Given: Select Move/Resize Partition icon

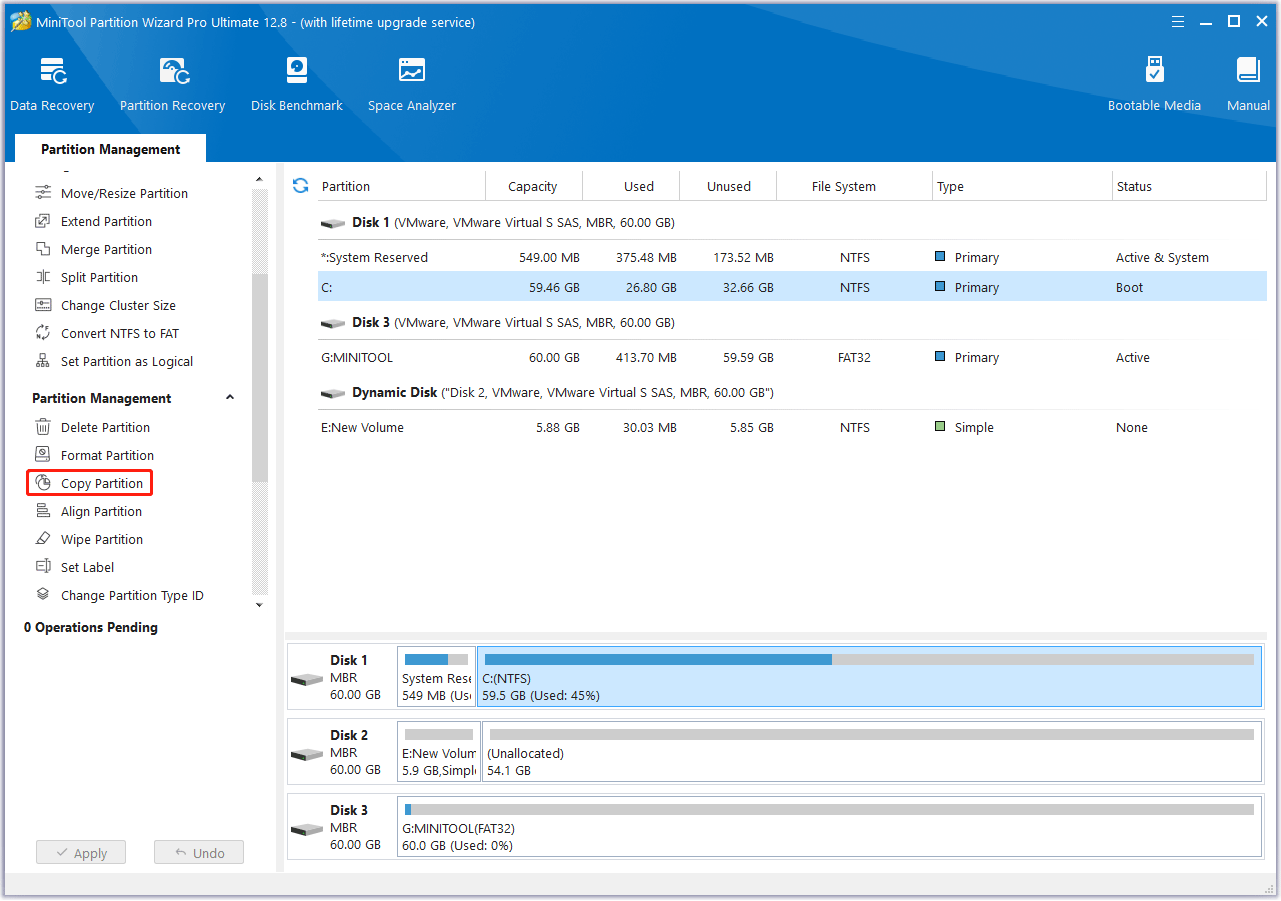Looking at the screenshot, I should (x=43, y=193).
